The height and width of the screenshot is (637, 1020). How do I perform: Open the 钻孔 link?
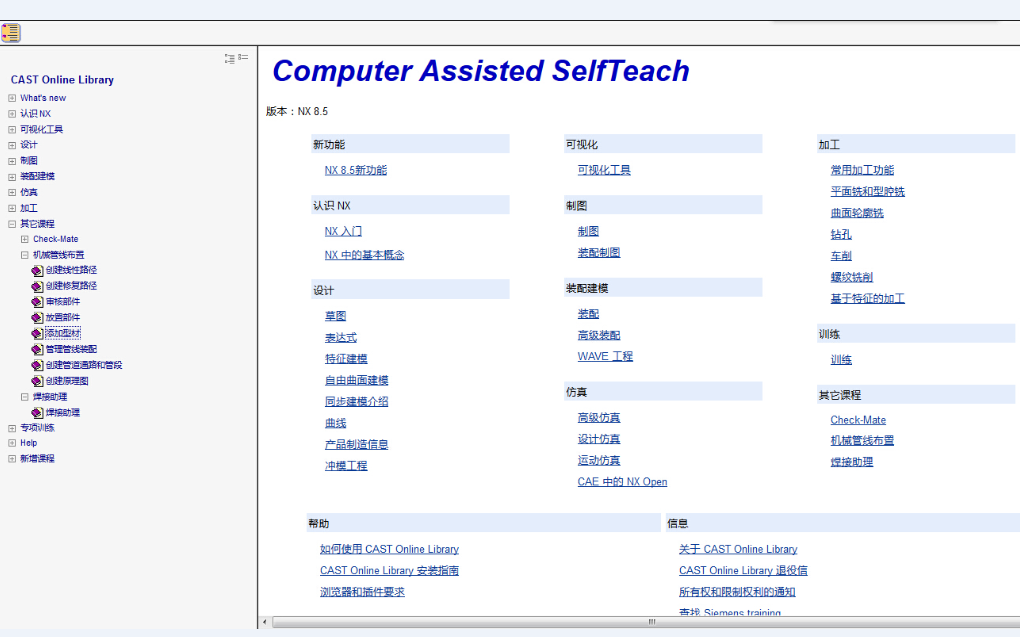(841, 235)
